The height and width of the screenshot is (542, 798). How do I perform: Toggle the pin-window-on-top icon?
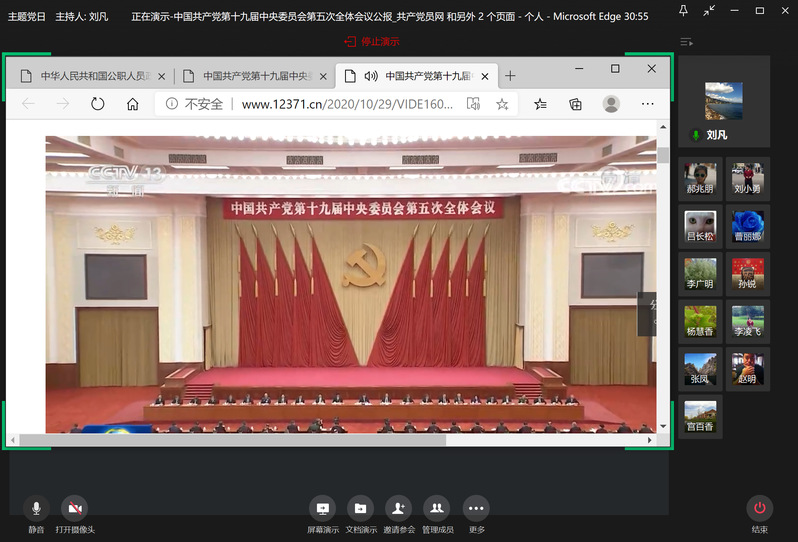[683, 11]
